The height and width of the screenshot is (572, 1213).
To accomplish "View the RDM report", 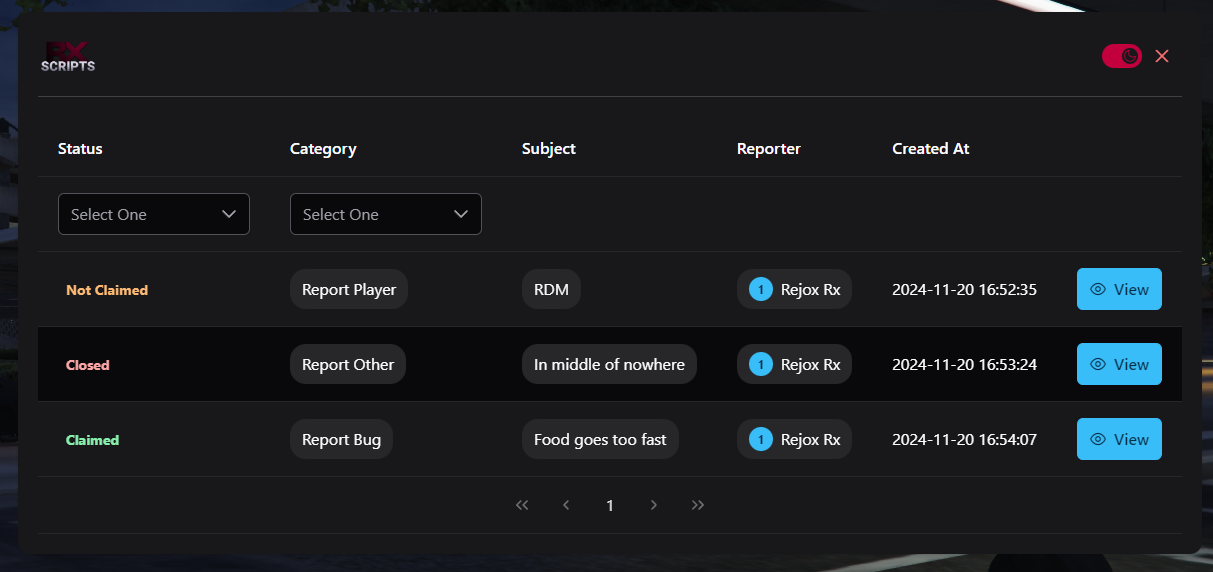I will tap(1118, 289).
